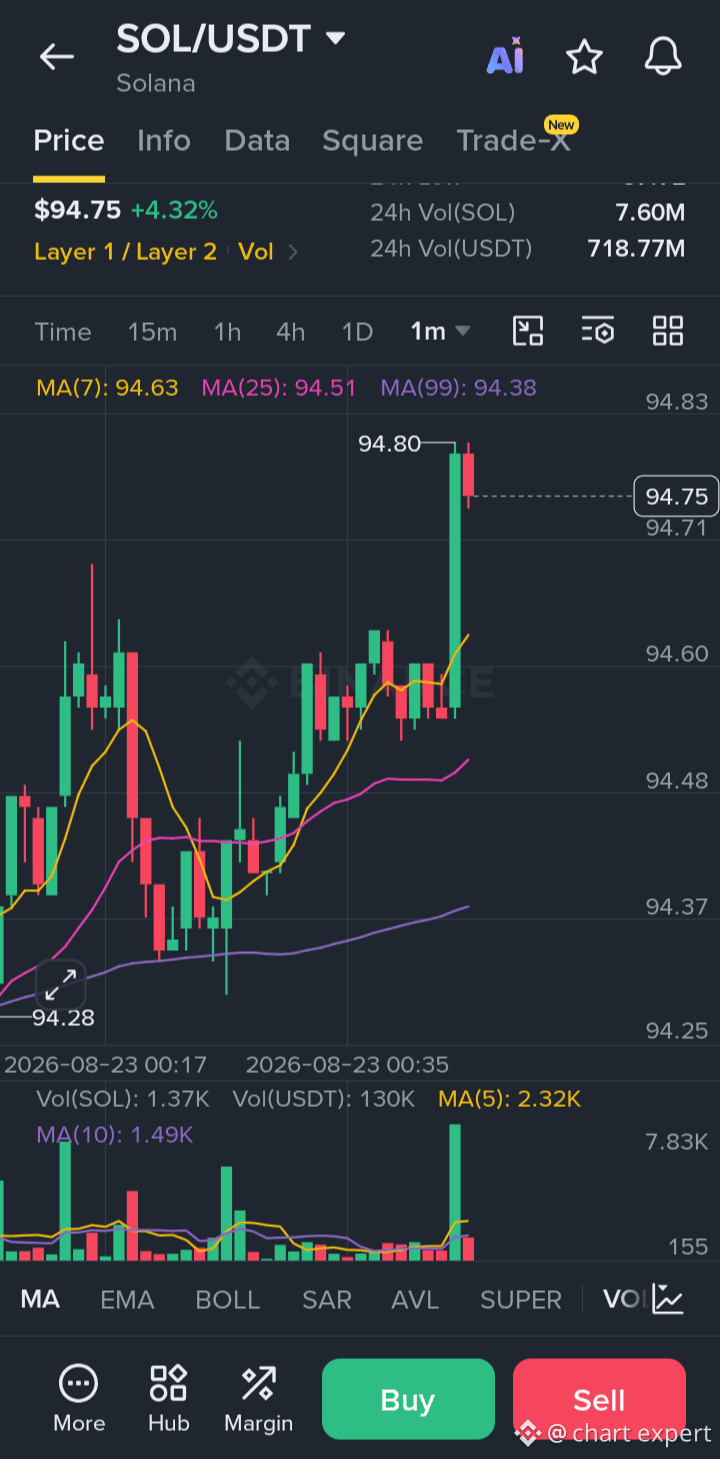
Task: Open the indicator chart settings icon
Action: (668, 1299)
